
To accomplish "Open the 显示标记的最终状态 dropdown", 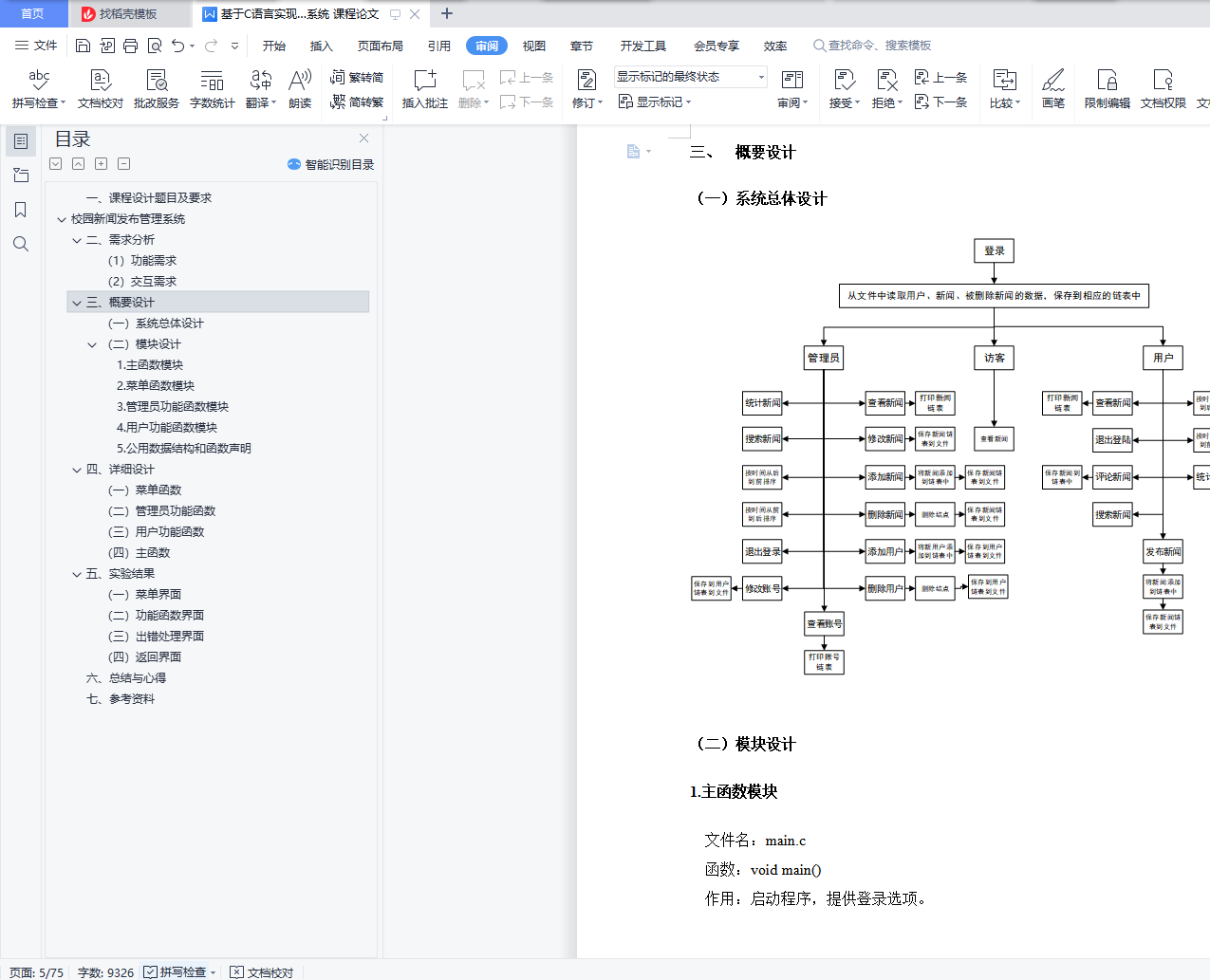I will tap(690, 77).
